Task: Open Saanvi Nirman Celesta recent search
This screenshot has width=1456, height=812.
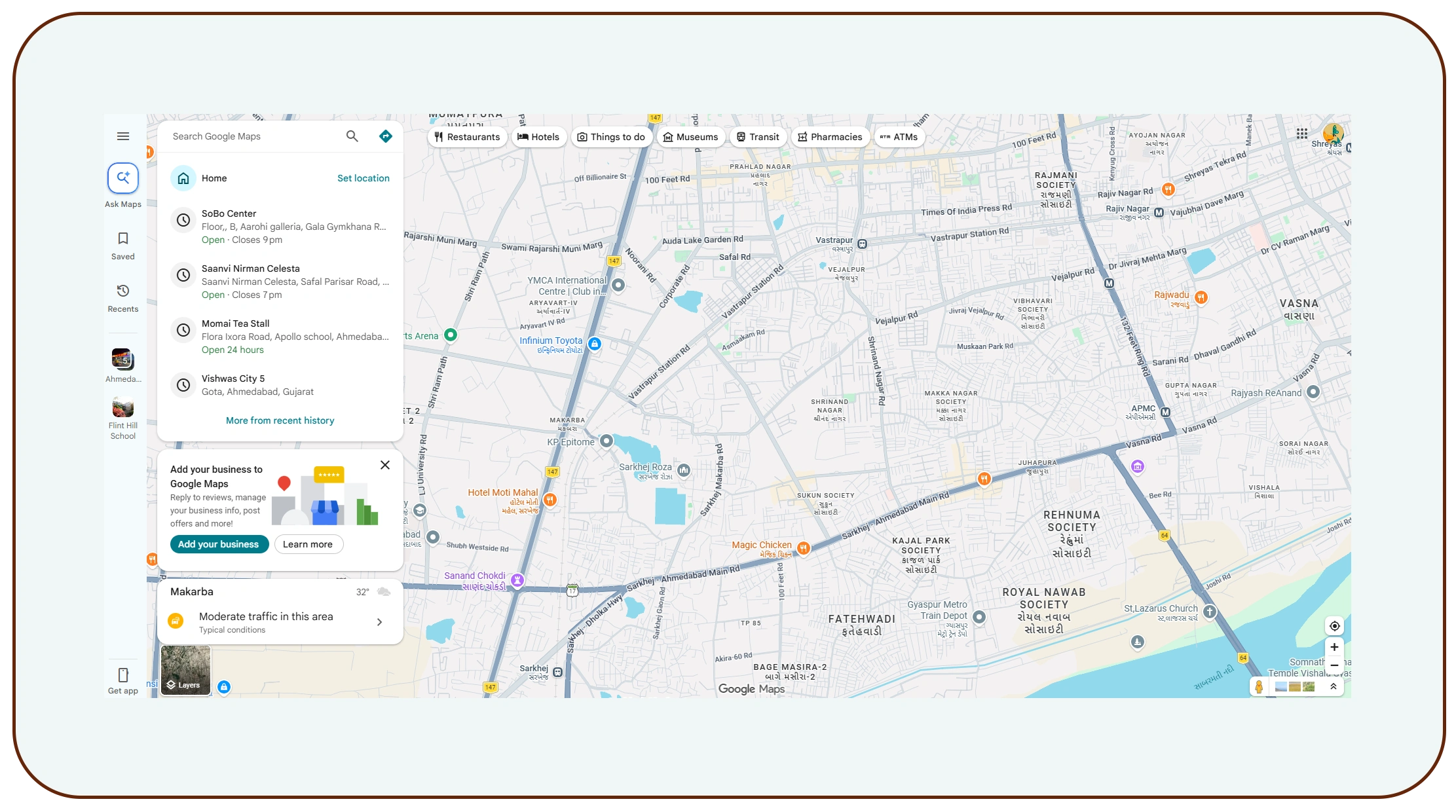Action: pyautogui.click(x=280, y=282)
